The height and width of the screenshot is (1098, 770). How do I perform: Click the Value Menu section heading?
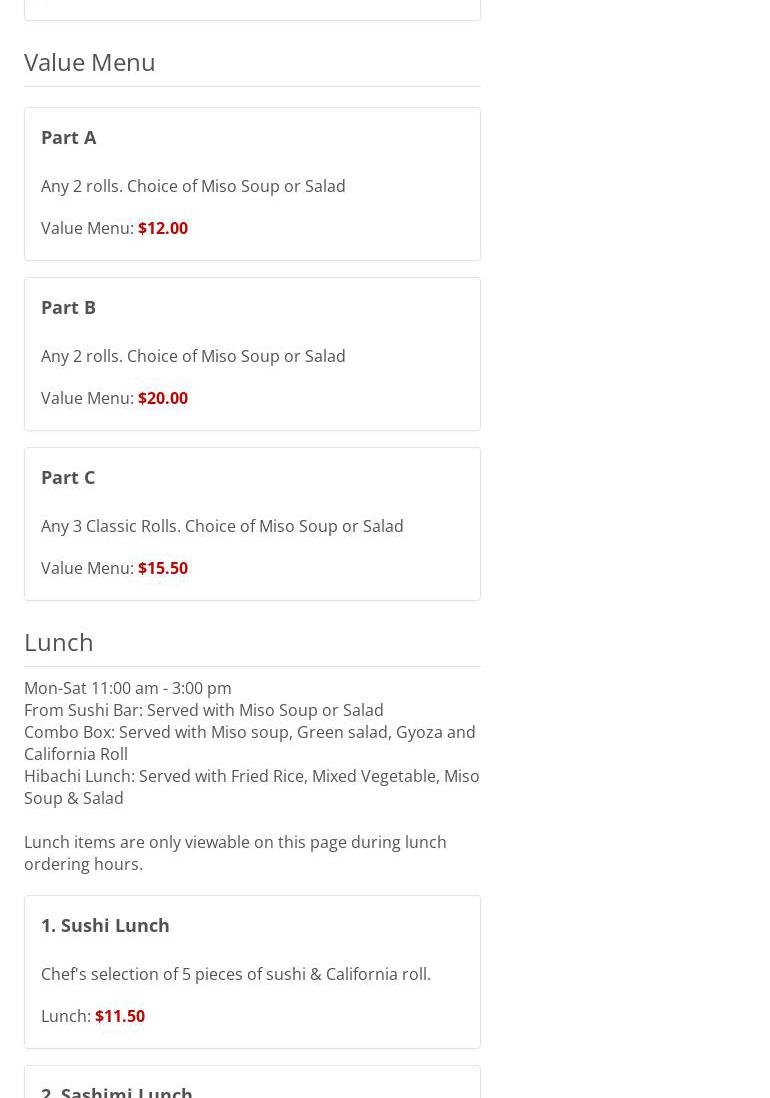click(90, 62)
